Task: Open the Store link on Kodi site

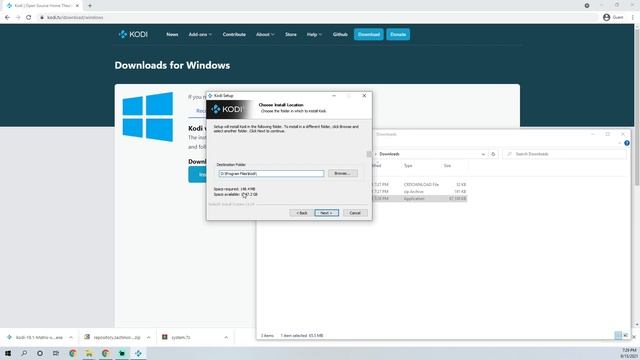Action: [x=291, y=34]
